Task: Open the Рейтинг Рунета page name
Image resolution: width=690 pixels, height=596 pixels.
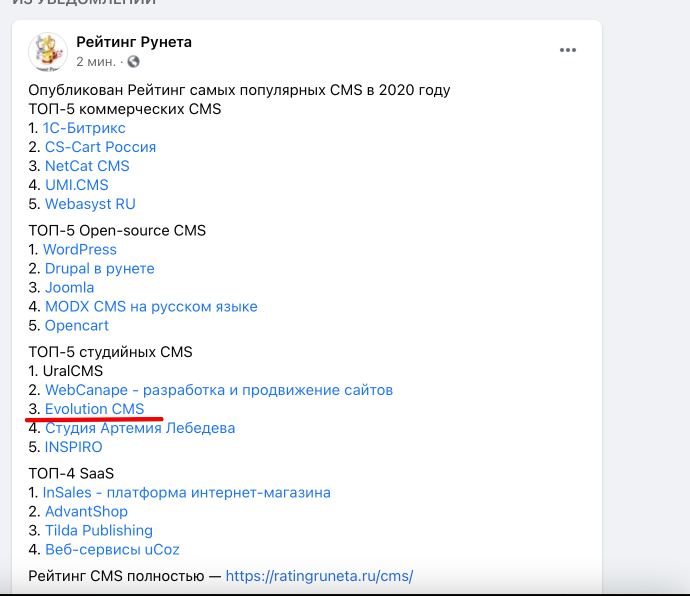Action: point(134,42)
